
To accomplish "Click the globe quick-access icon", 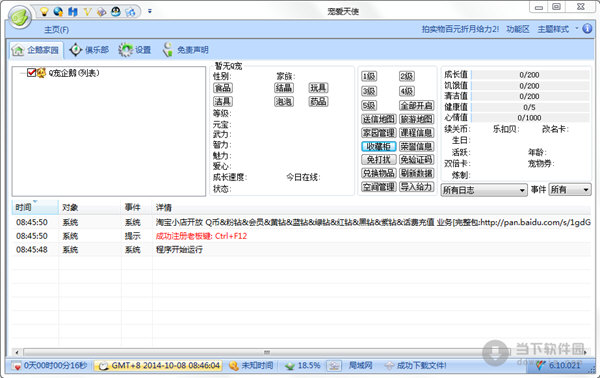I will tap(58, 12).
